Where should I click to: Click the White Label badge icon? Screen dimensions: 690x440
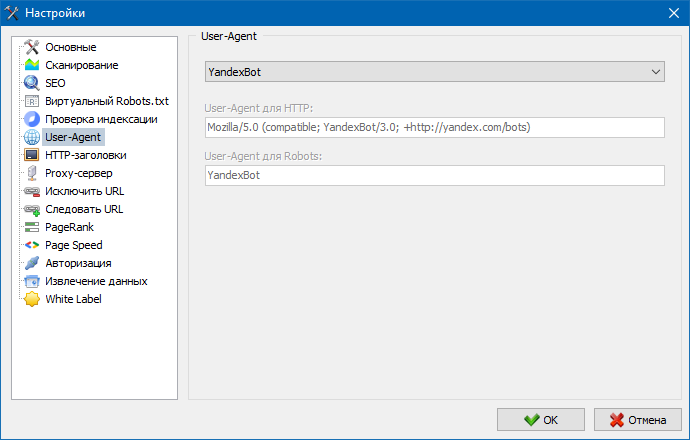click(32, 299)
